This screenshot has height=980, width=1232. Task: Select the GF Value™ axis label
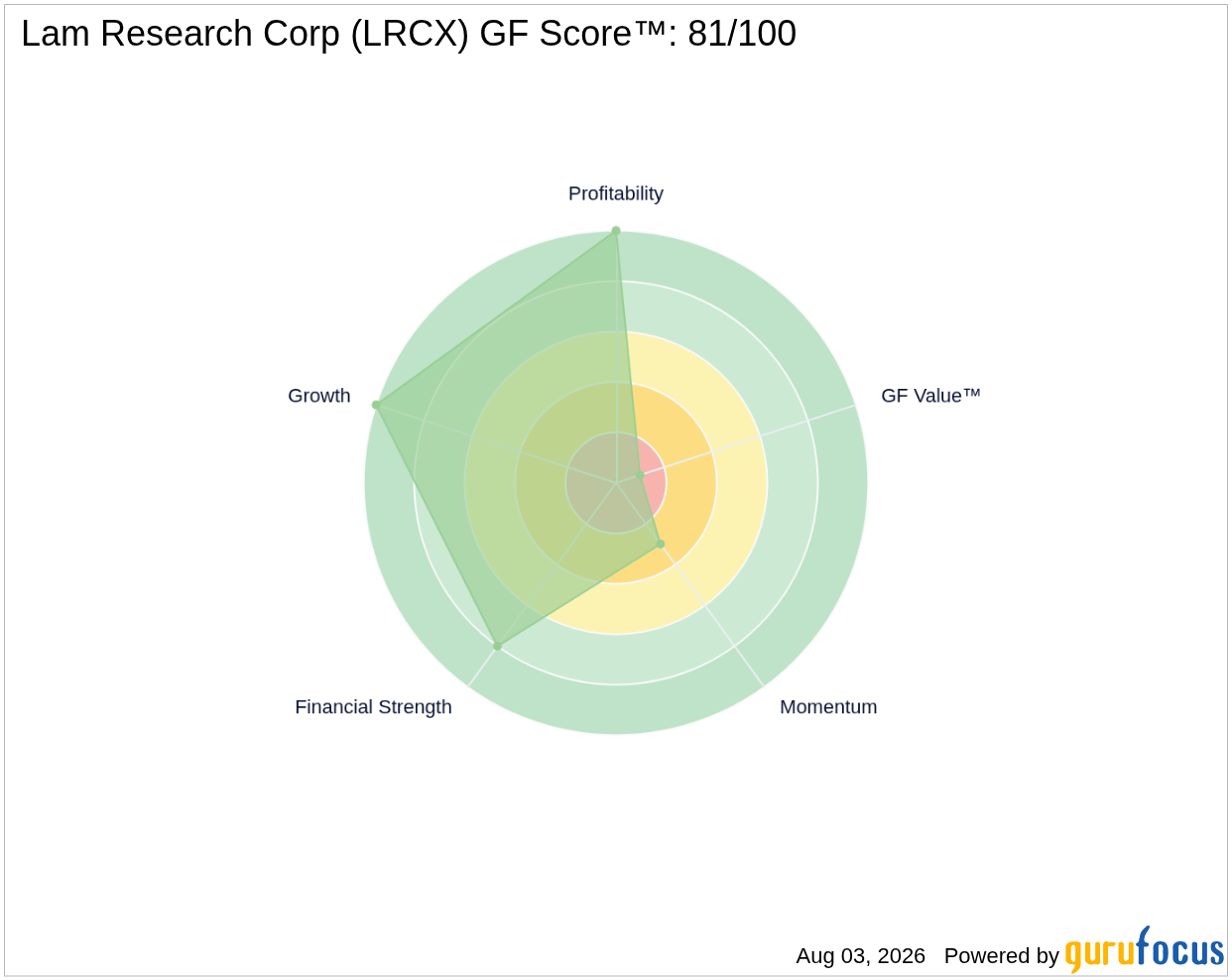coord(930,396)
